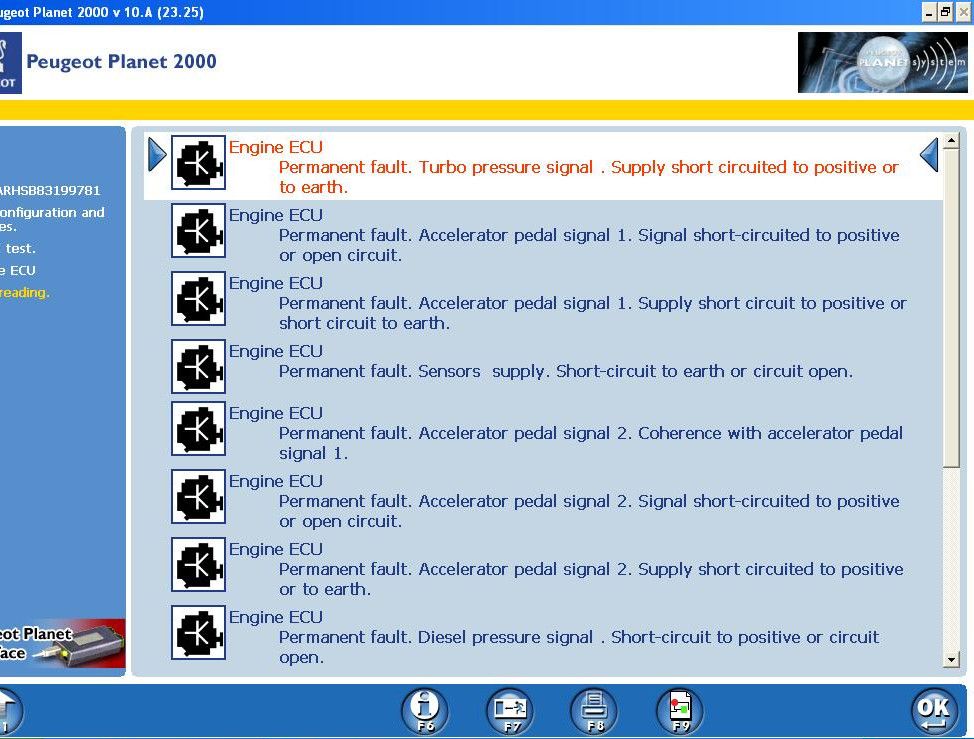Click engine icon for pedal signal 2 coherence fault
The height and width of the screenshot is (739, 974).
coord(198,428)
